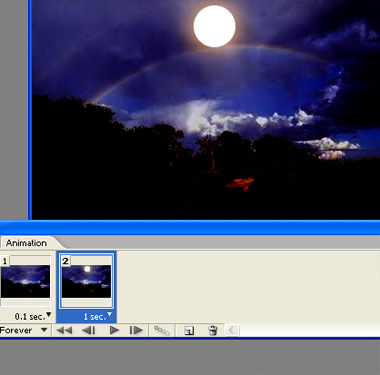
Task: Step to the previous animation frame
Action: pos(88,330)
